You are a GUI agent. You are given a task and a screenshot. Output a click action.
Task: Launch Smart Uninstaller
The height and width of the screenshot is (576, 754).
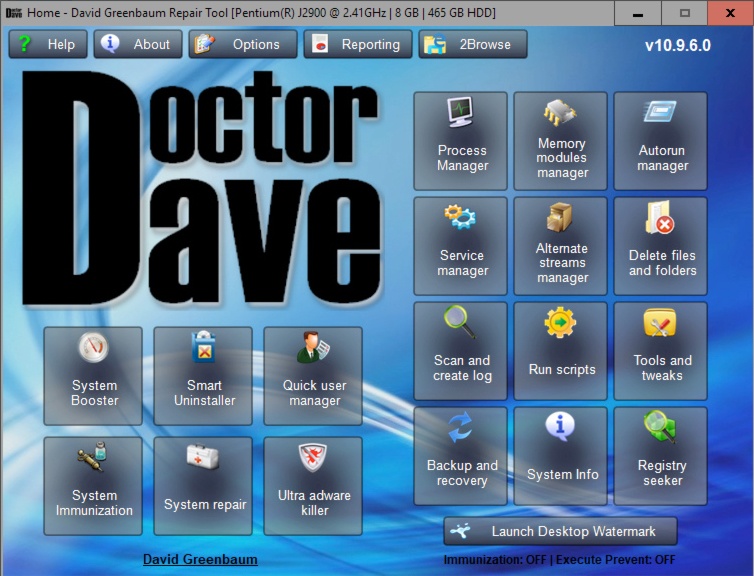point(204,376)
